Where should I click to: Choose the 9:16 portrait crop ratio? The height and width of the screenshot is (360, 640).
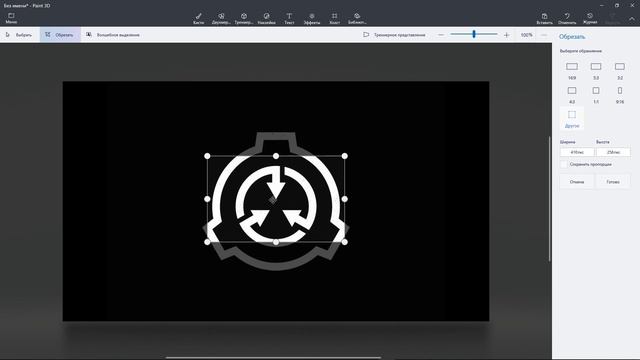click(620, 94)
